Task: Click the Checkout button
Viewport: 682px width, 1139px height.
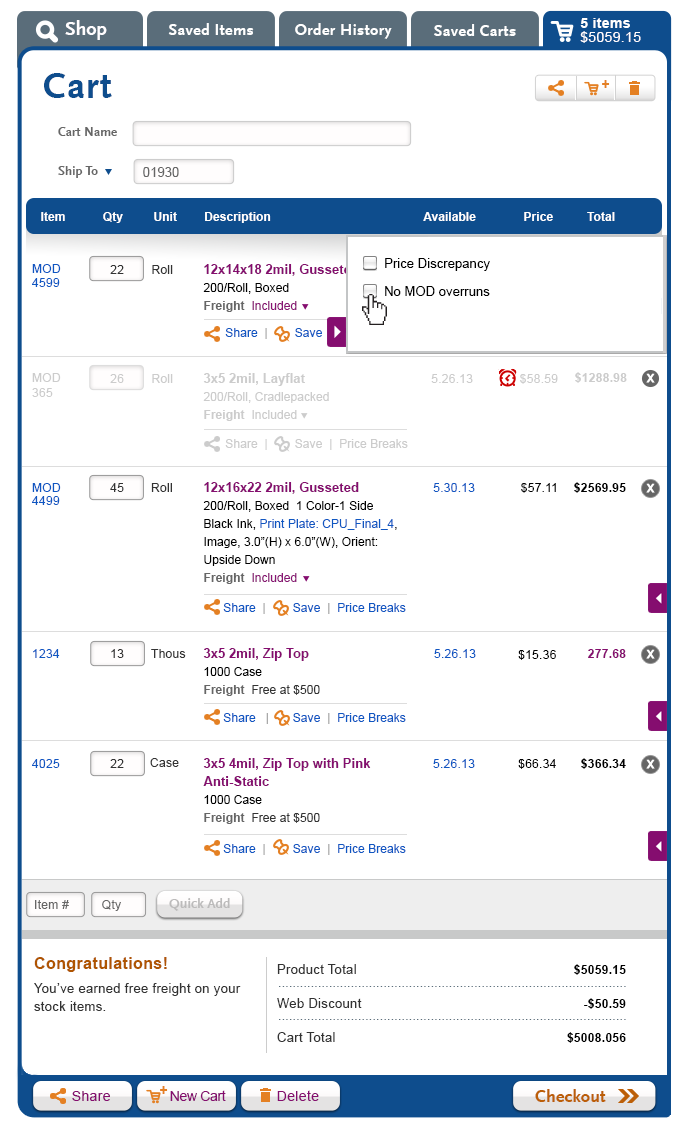Action: point(584,1095)
